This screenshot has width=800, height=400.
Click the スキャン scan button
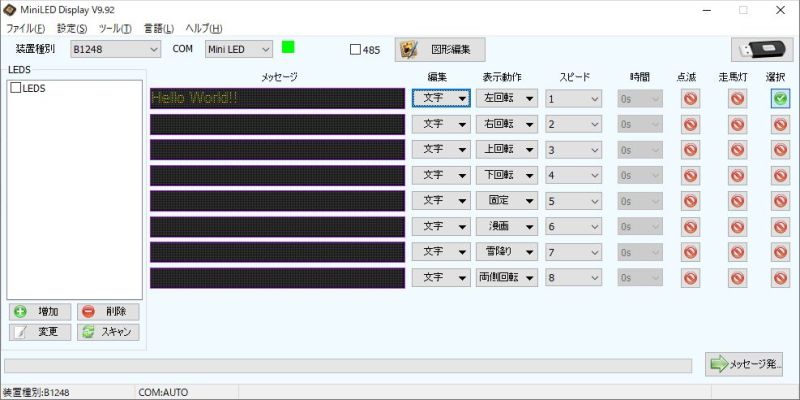coord(110,332)
